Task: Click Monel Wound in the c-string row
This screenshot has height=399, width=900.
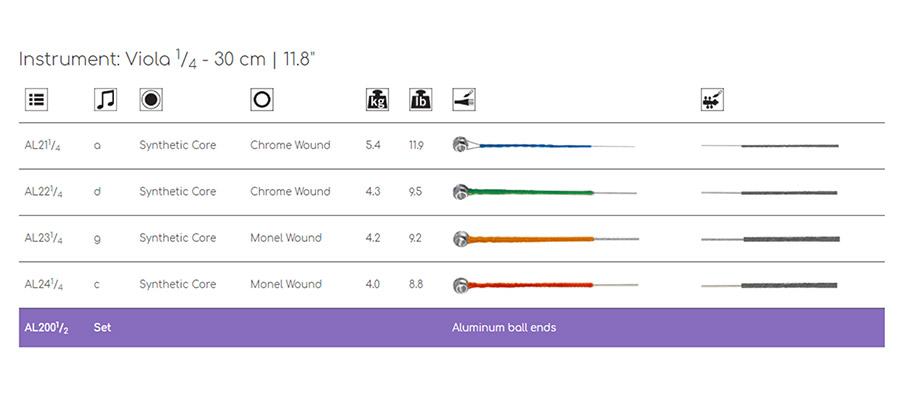Action: click(286, 284)
